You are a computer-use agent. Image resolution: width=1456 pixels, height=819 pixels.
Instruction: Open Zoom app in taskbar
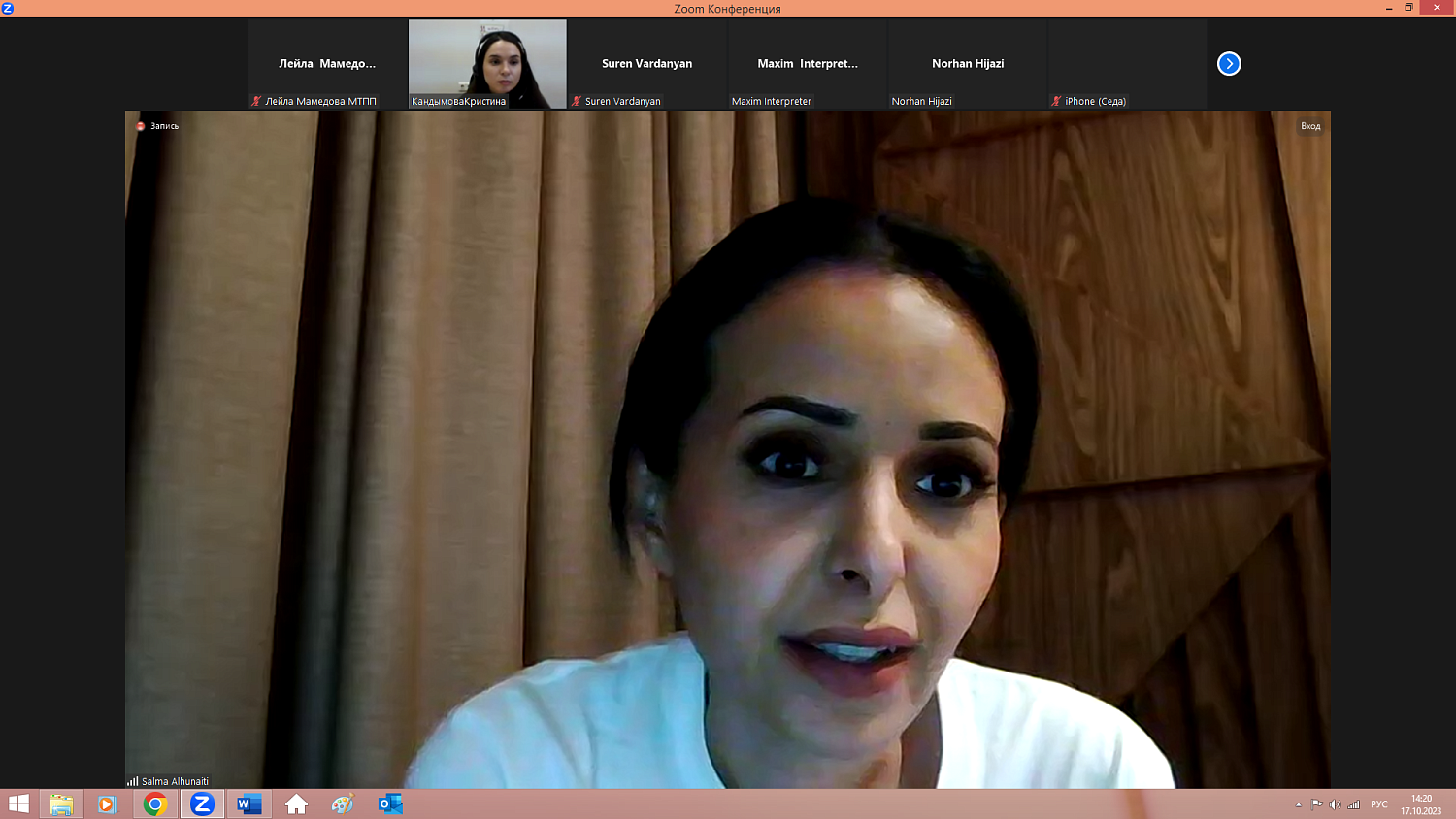(202, 804)
